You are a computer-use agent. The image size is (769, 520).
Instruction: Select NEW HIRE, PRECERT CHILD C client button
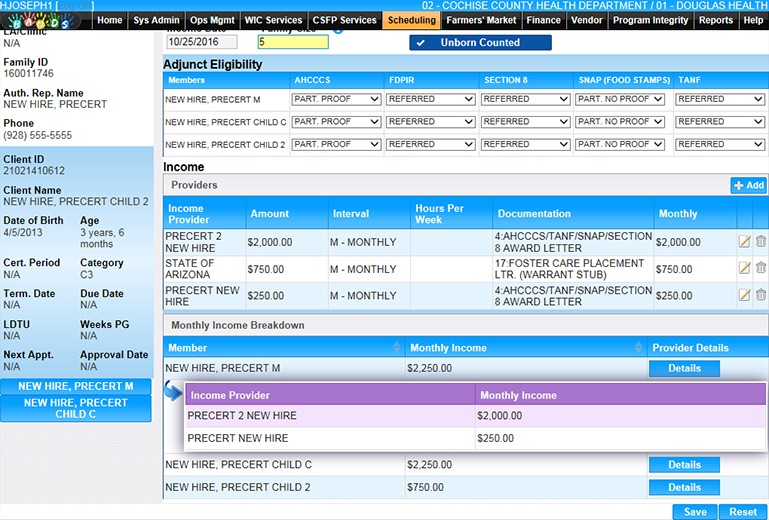click(76, 408)
